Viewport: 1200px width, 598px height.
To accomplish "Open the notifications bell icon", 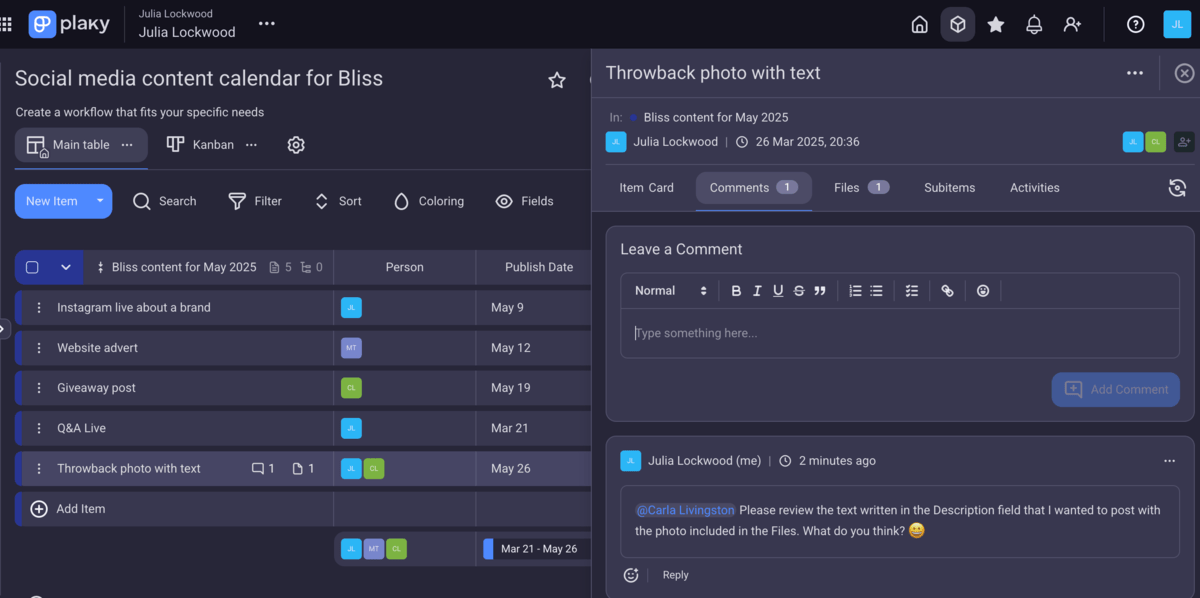I will (1034, 25).
